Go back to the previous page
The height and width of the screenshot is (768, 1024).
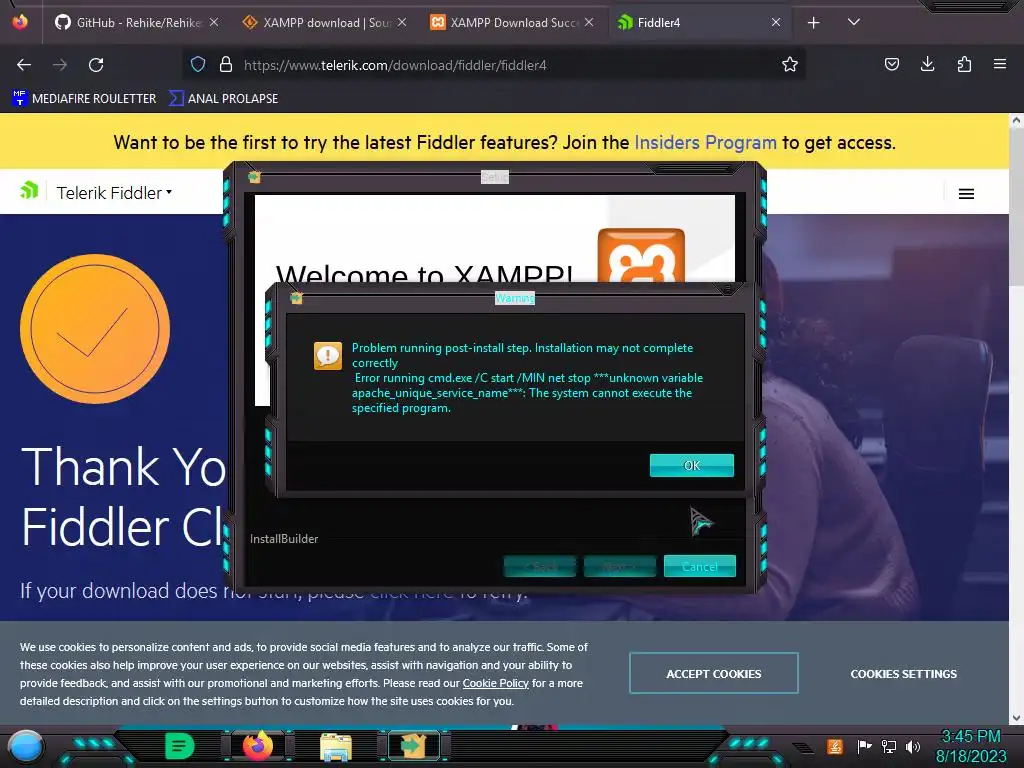pos(24,65)
